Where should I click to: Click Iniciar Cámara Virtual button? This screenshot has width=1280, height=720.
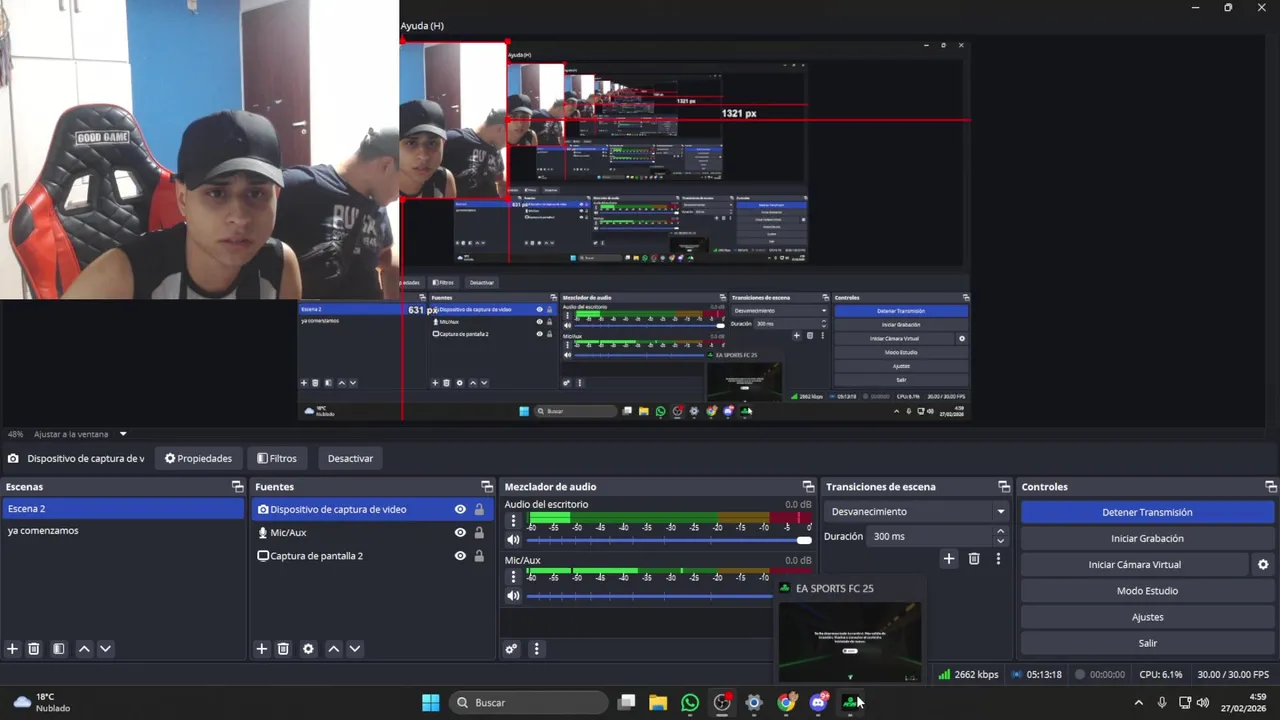coord(1135,565)
